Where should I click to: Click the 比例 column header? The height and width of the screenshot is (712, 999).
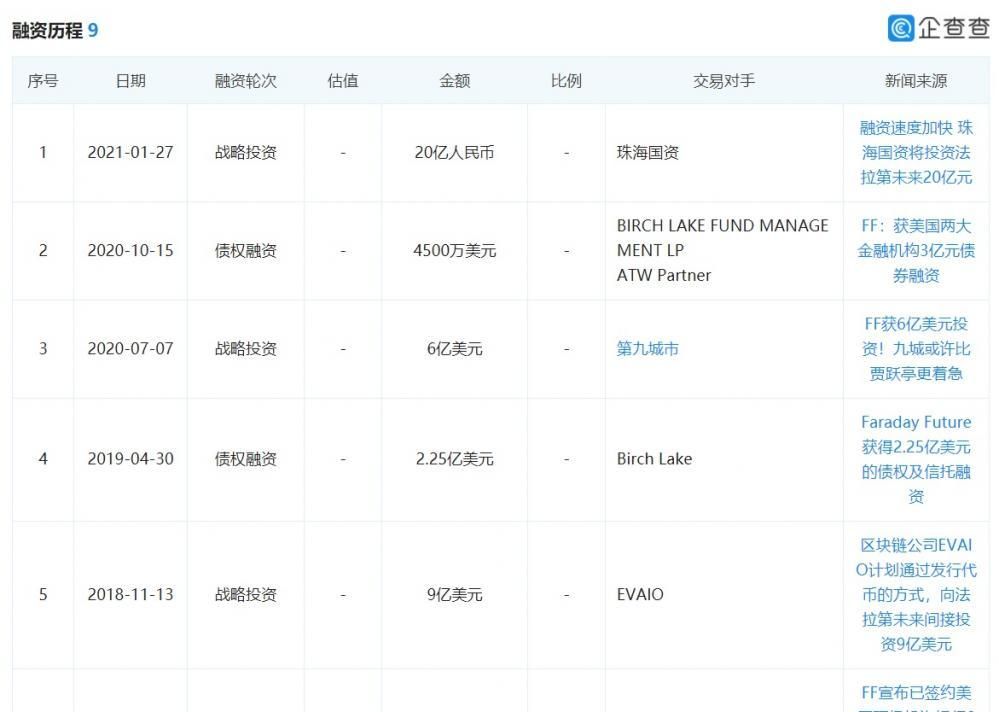pyautogui.click(x=566, y=81)
